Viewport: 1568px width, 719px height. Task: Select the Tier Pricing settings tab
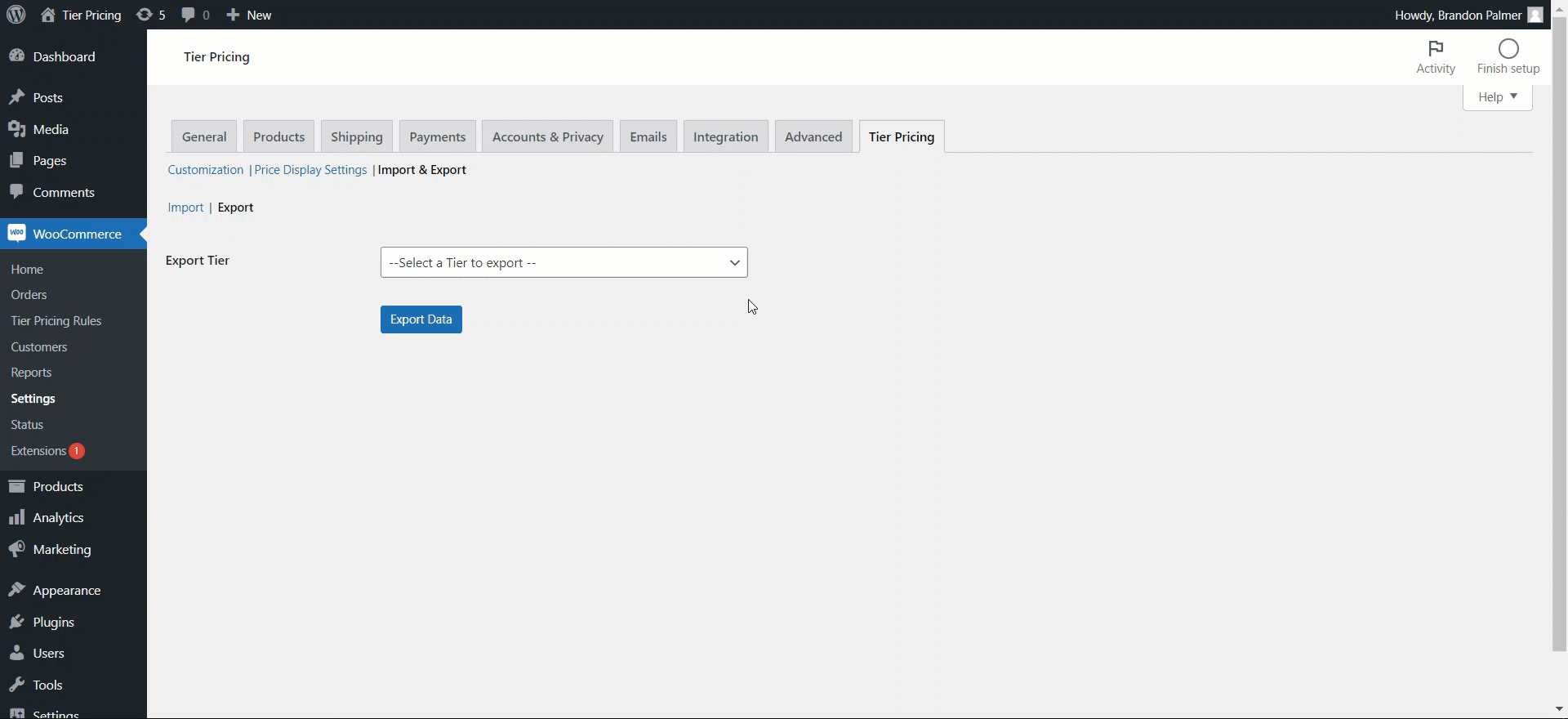(902, 136)
